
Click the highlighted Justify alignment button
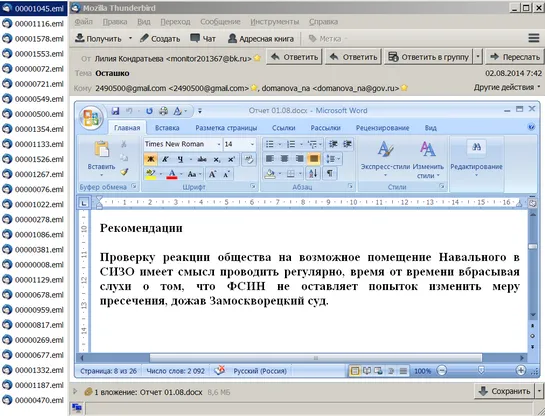pyautogui.click(x=314, y=159)
